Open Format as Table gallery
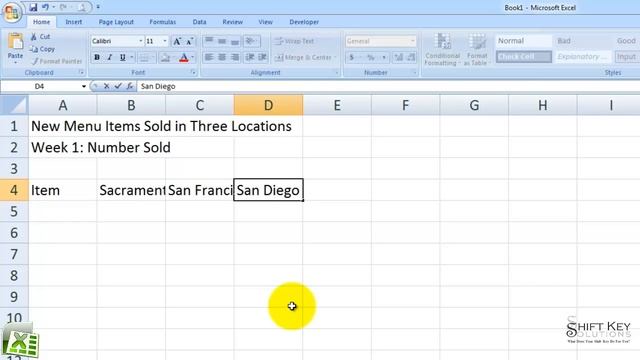Screen dimensions: 640x360 click(477, 49)
